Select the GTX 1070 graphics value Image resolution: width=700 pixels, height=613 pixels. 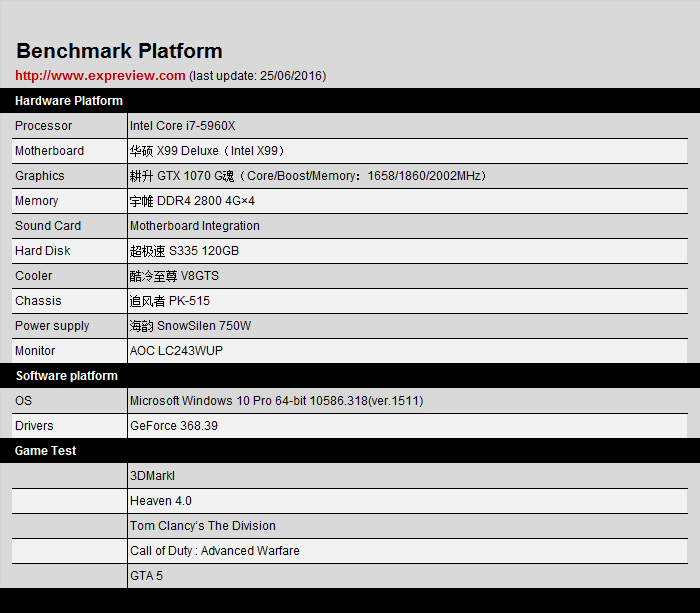pos(308,176)
